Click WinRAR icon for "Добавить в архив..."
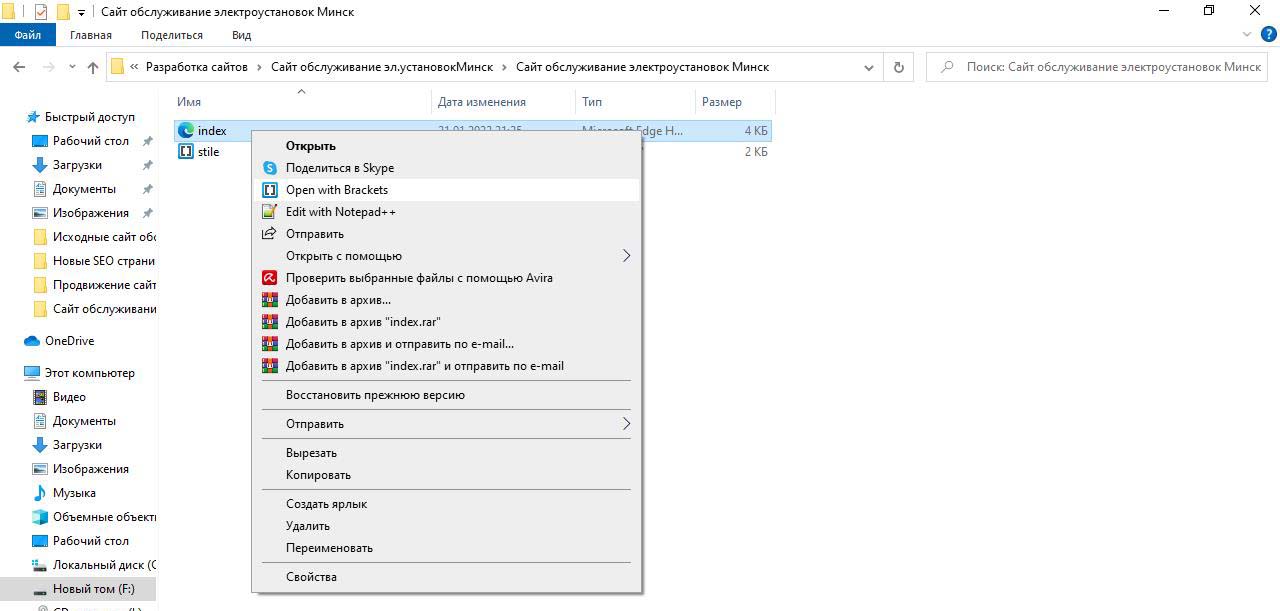This screenshot has height=611, width=1280. (269, 300)
